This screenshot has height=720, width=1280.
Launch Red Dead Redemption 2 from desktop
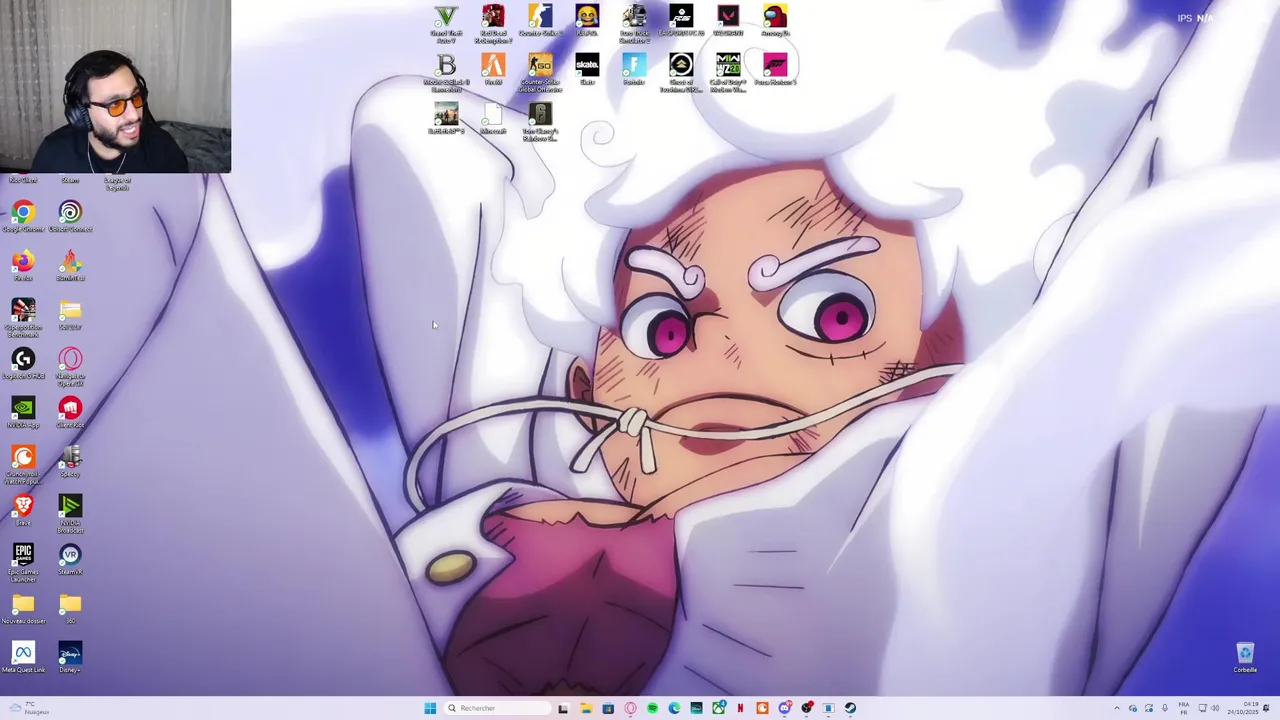pyautogui.click(x=493, y=23)
